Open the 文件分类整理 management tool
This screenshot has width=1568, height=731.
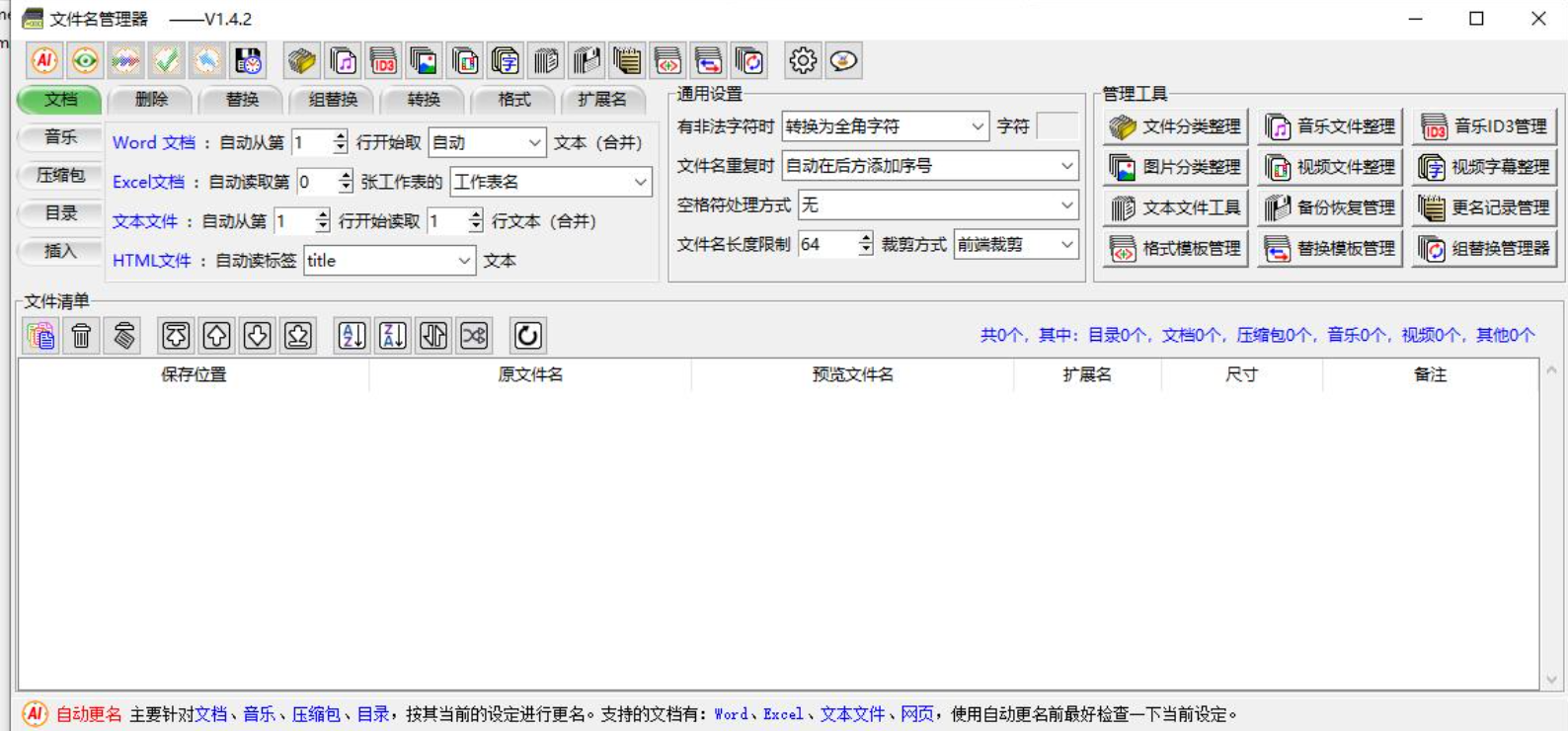click(x=1176, y=126)
